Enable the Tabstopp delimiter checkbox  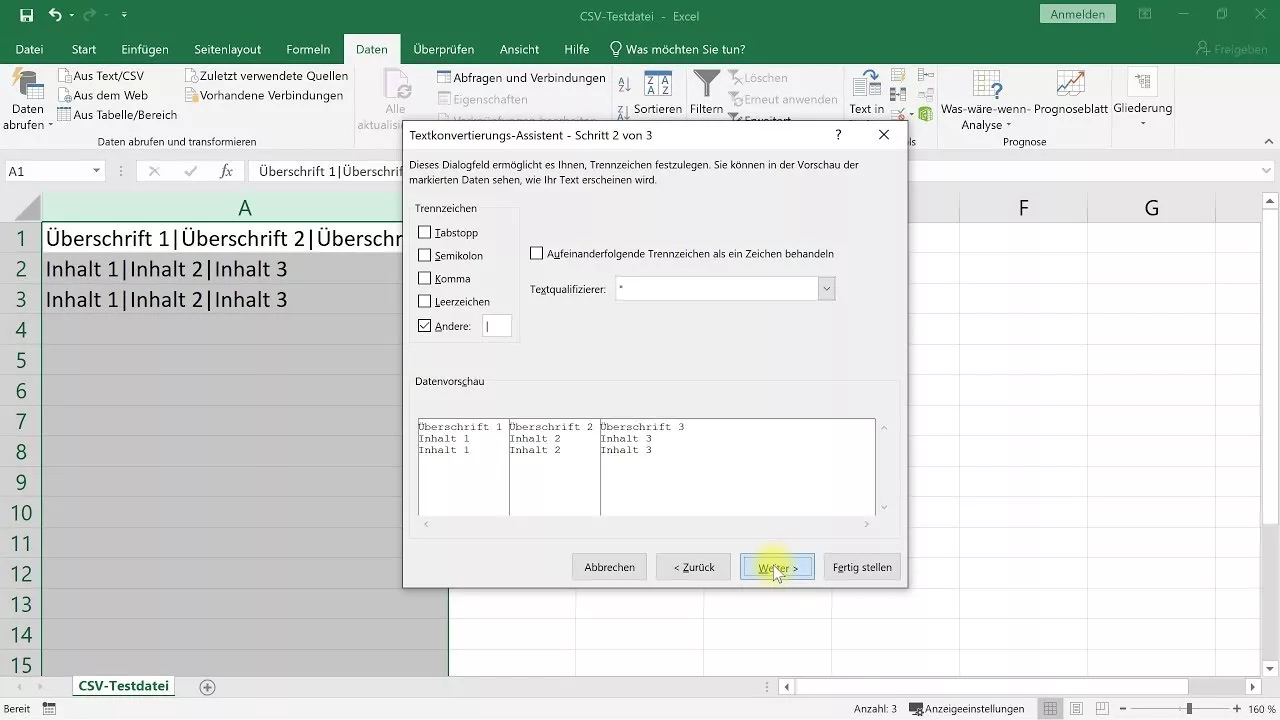click(x=424, y=232)
